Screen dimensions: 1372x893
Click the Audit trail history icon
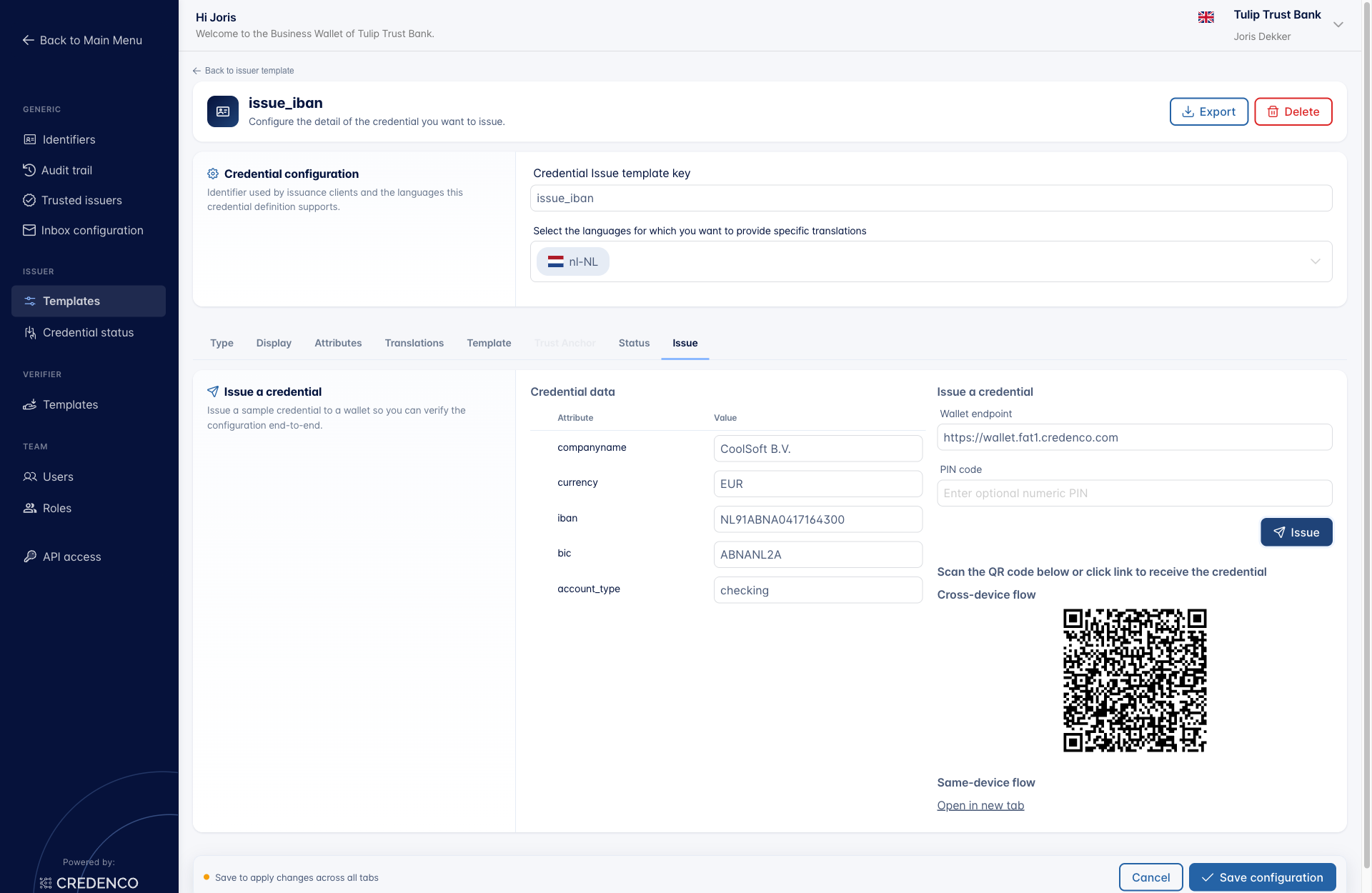tap(29, 170)
